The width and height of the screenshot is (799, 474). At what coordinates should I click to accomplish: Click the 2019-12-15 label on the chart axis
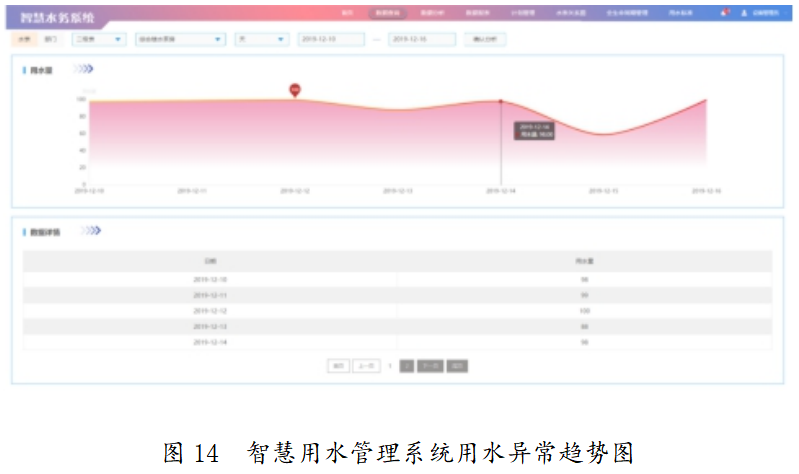(x=603, y=191)
